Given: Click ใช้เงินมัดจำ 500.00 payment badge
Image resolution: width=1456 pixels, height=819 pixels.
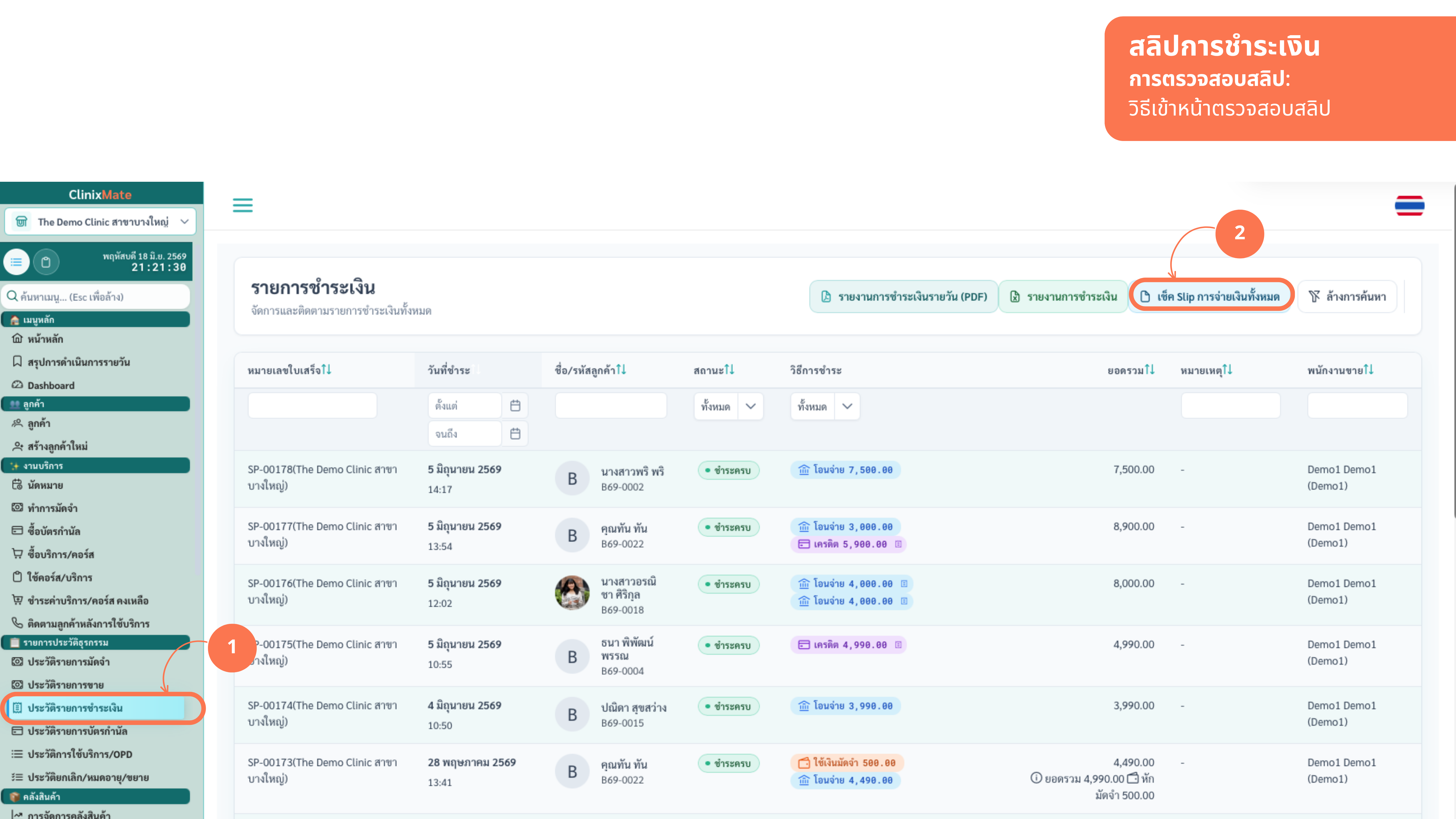Looking at the screenshot, I should coord(847,762).
